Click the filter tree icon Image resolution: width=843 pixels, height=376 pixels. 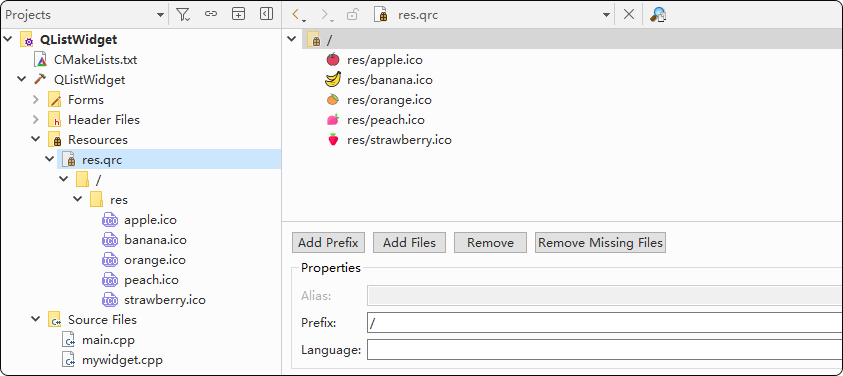click(x=183, y=15)
